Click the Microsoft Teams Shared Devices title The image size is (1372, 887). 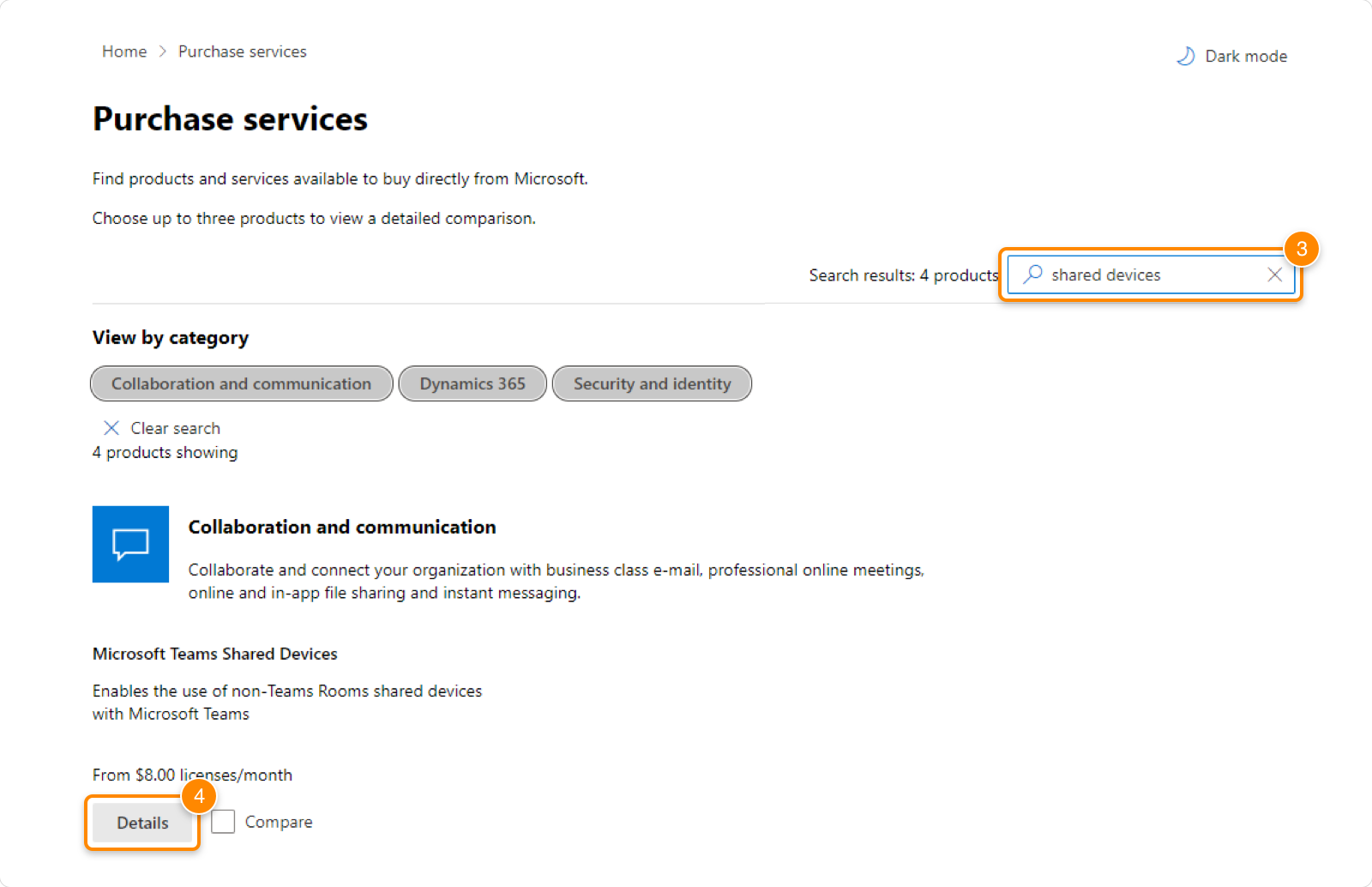point(214,654)
